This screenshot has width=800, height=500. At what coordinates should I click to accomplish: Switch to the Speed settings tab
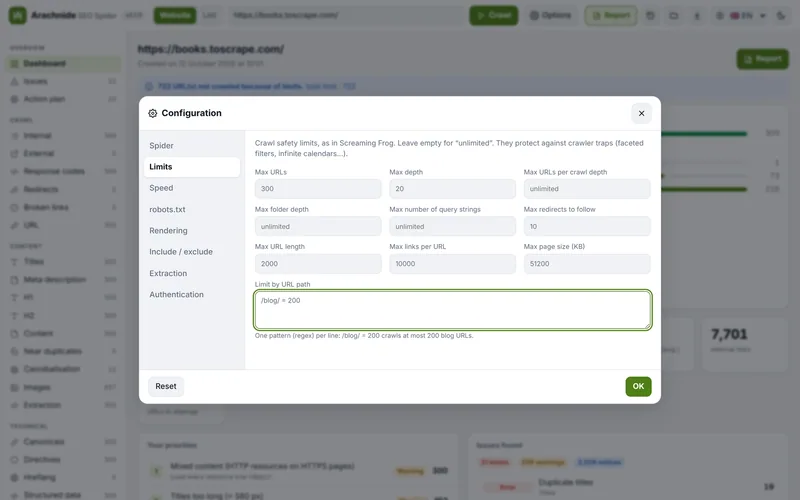click(x=192, y=188)
